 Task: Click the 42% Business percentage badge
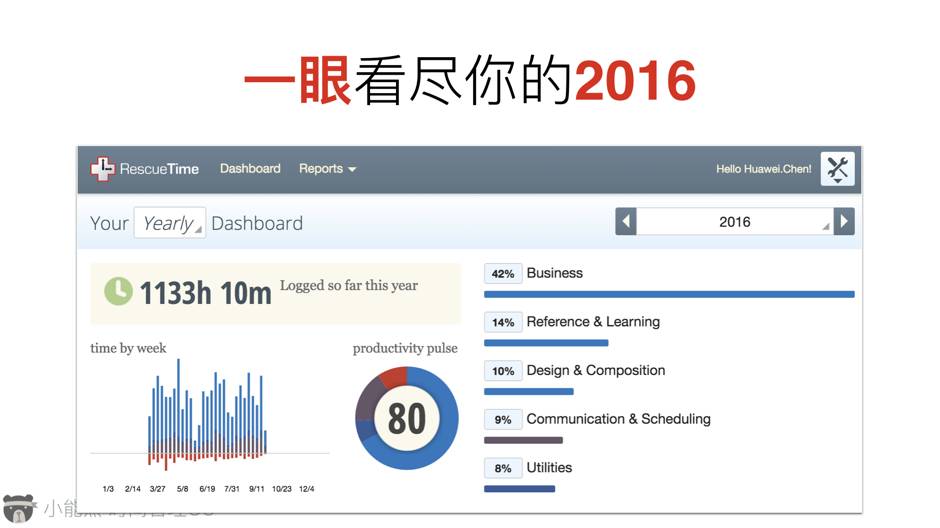click(x=503, y=274)
